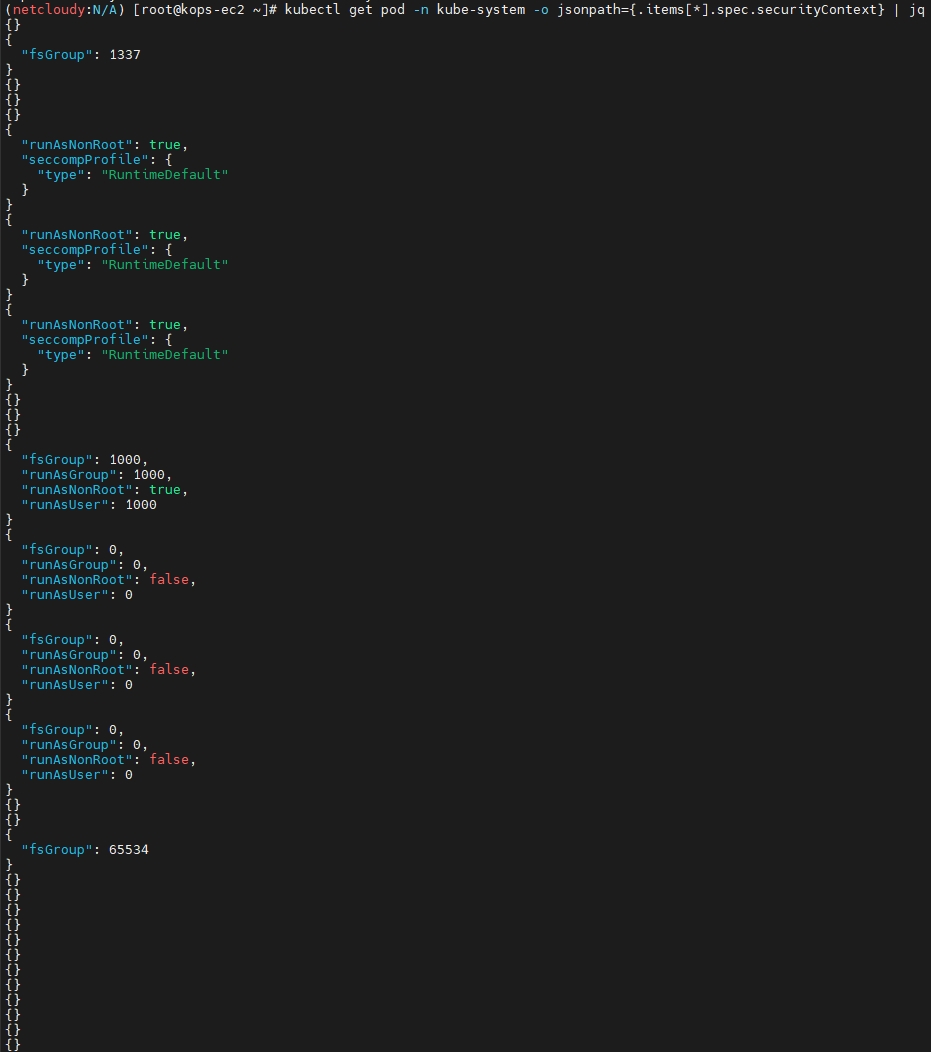Click the "N/A" namespace in the prompt

pos(105,9)
